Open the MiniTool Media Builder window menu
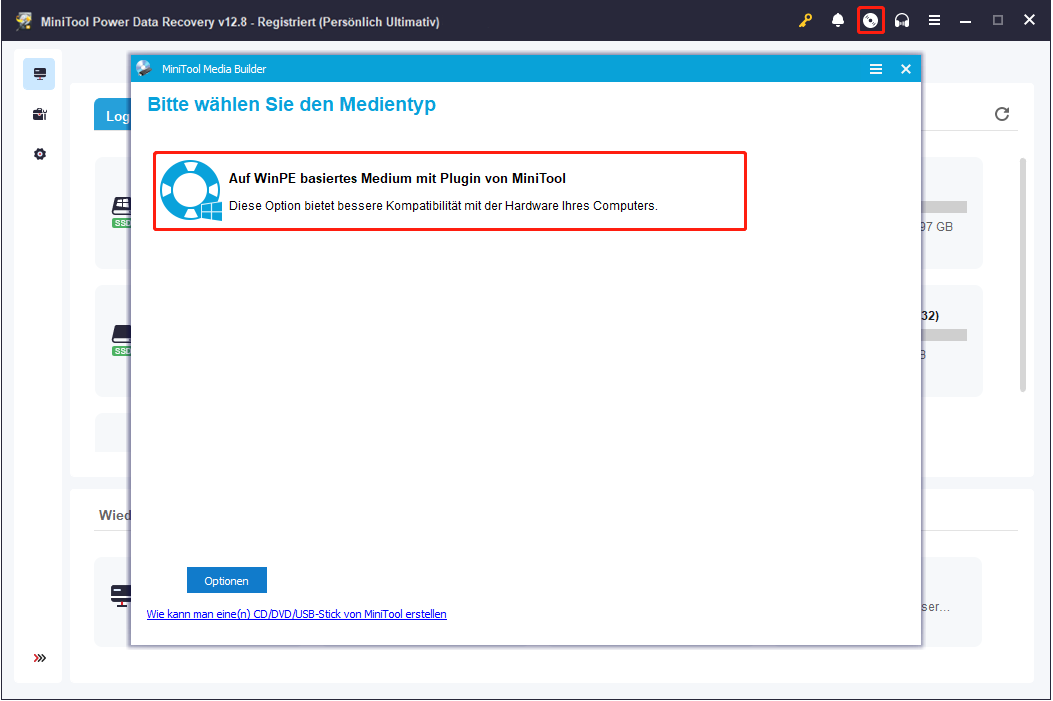 (x=876, y=69)
